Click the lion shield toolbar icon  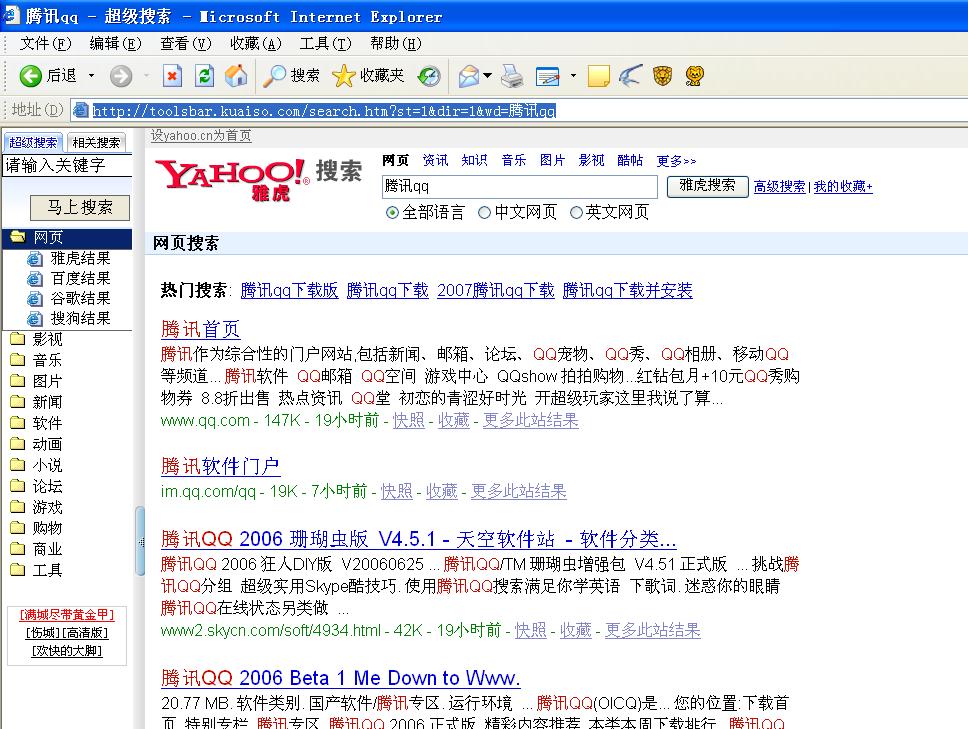pyautogui.click(x=662, y=76)
